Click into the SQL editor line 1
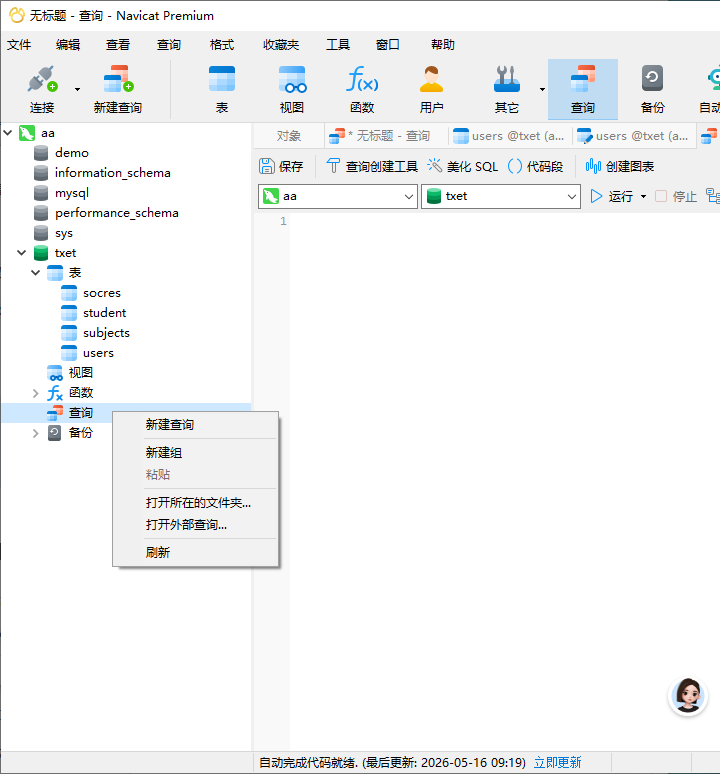Viewport: 720px width, 774px height. pos(504,221)
